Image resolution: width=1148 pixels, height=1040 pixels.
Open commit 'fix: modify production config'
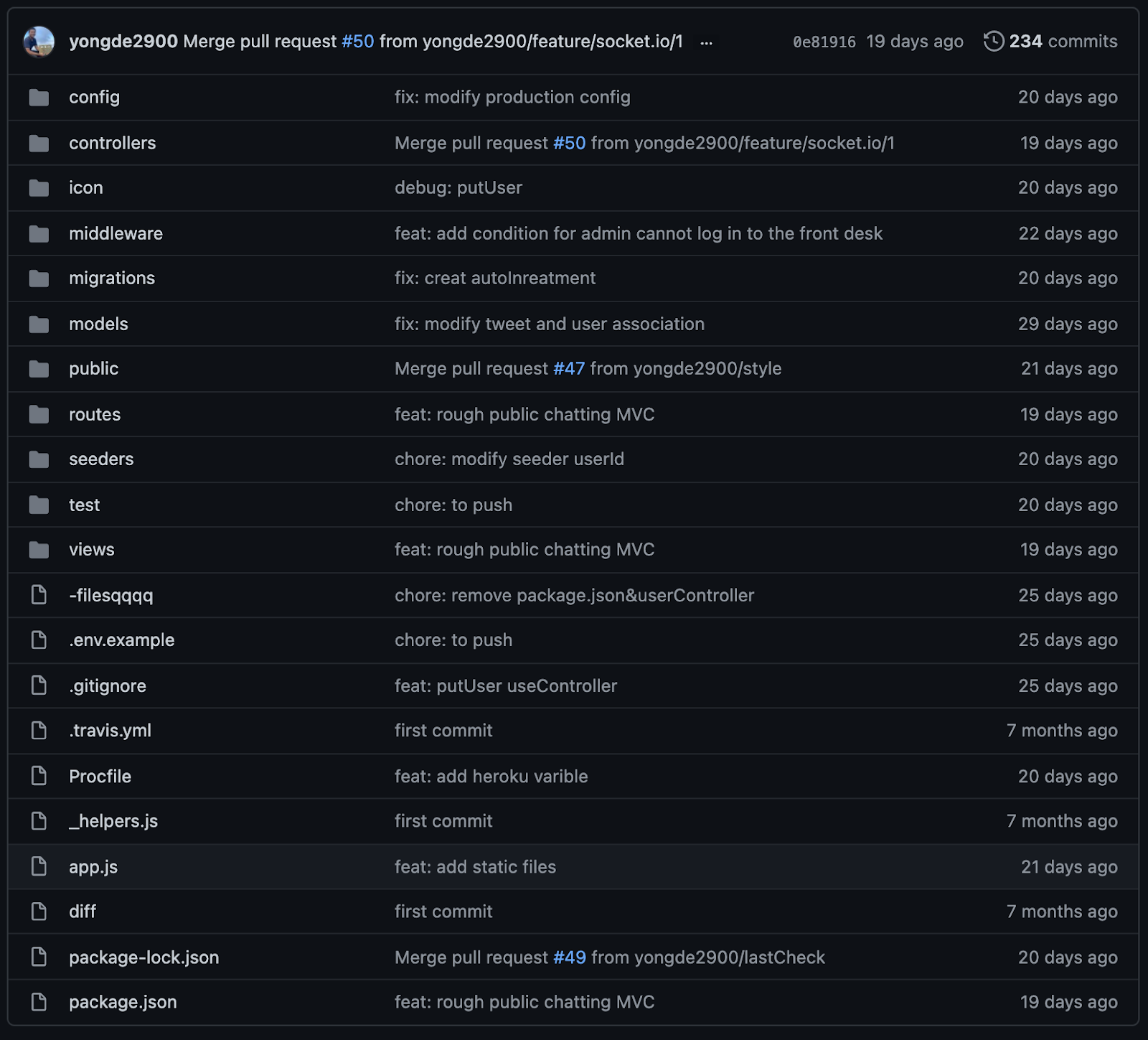tap(512, 98)
